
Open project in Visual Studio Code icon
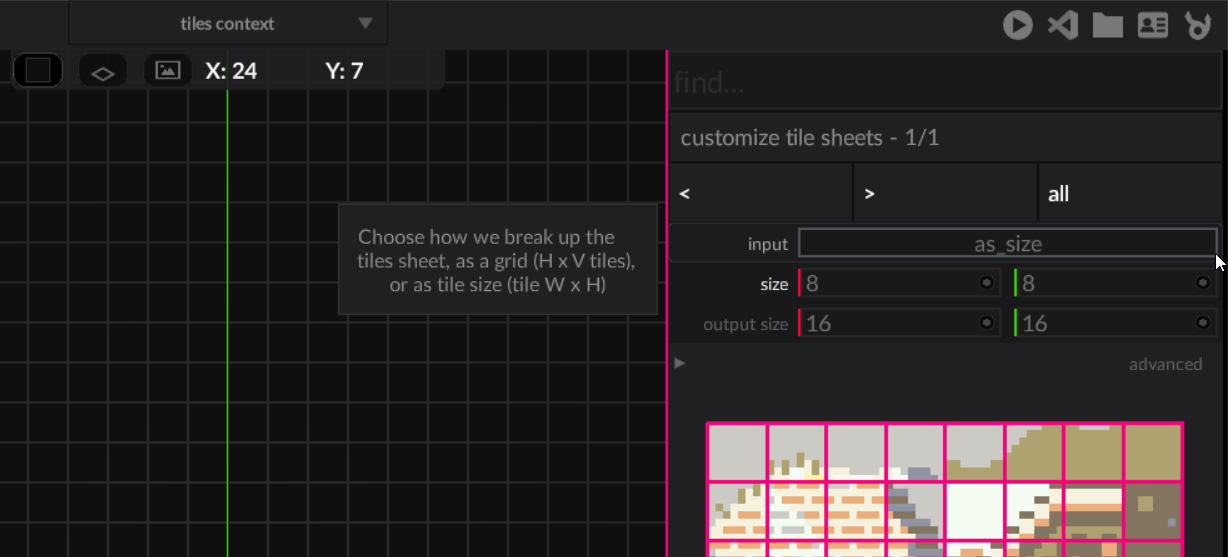pos(1062,25)
